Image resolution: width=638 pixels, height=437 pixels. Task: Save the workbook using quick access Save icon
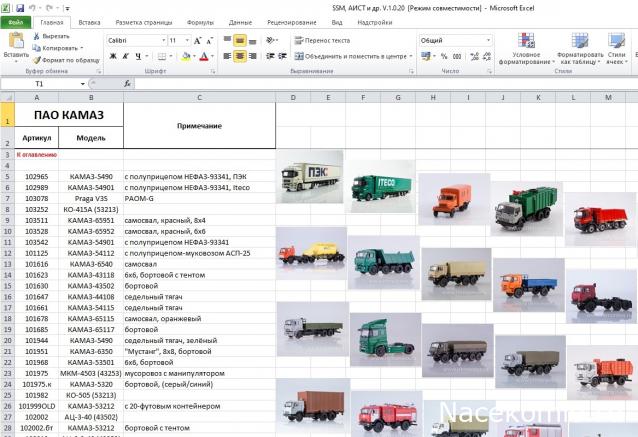point(20,8)
